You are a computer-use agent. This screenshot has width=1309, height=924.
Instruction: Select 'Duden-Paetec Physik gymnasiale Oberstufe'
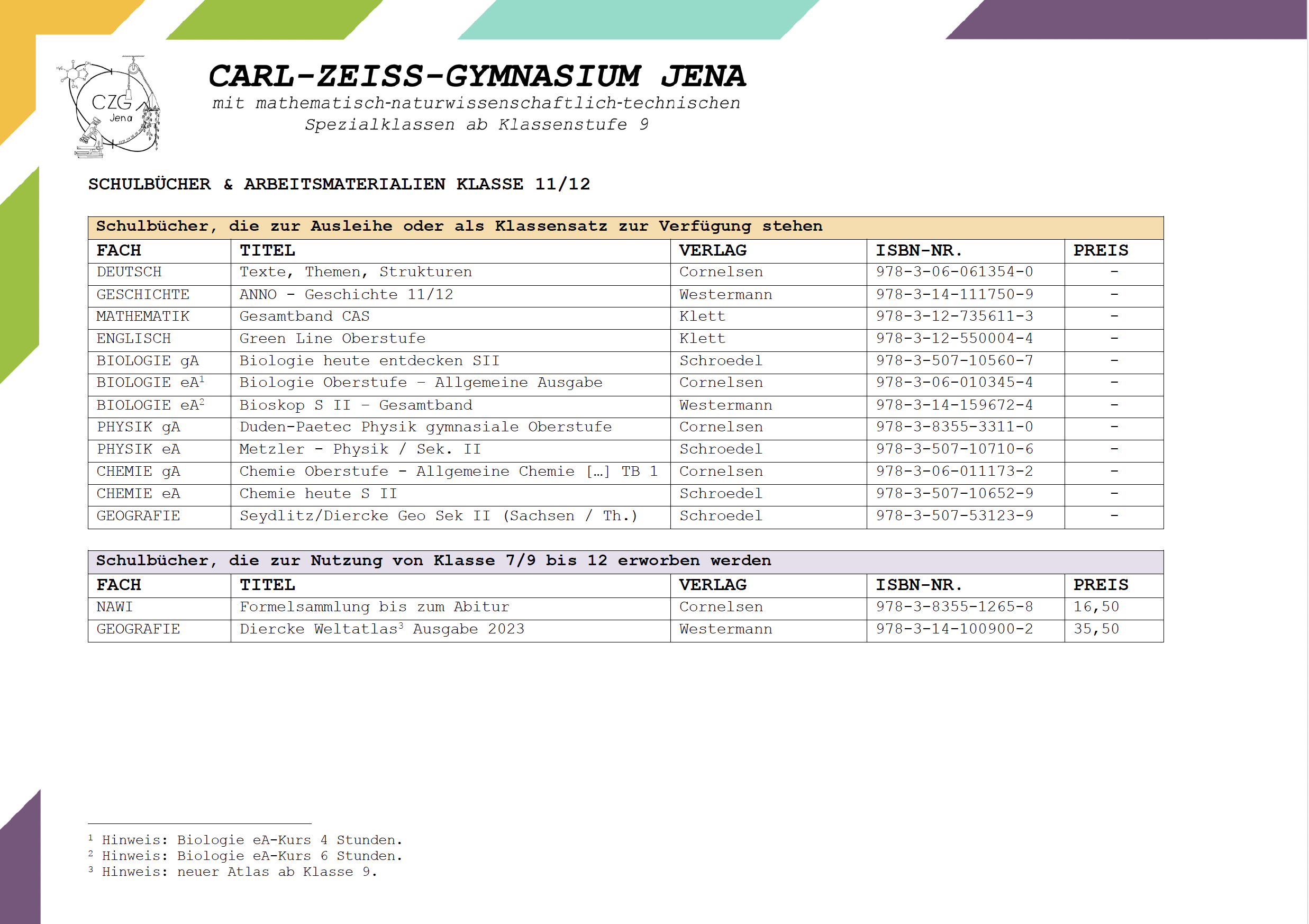tap(425, 427)
